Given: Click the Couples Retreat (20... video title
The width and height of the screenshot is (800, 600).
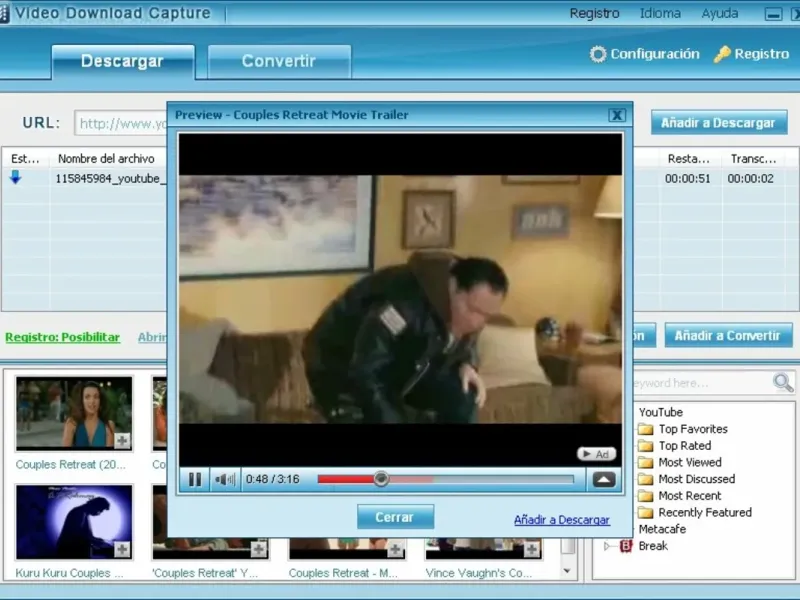Looking at the screenshot, I should click(x=70, y=465).
